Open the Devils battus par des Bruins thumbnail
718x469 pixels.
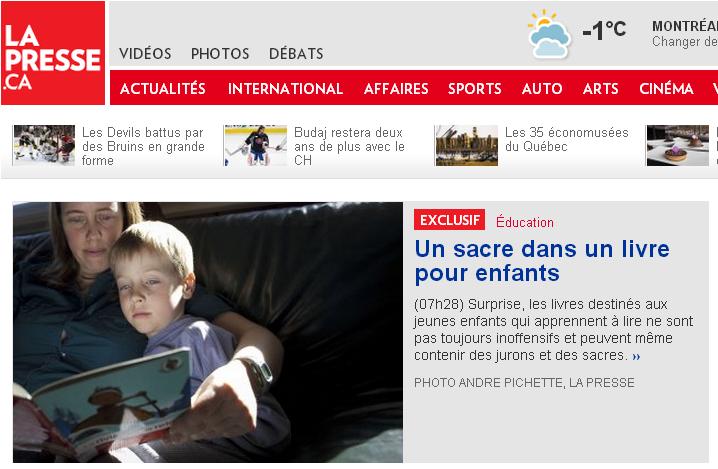44,145
